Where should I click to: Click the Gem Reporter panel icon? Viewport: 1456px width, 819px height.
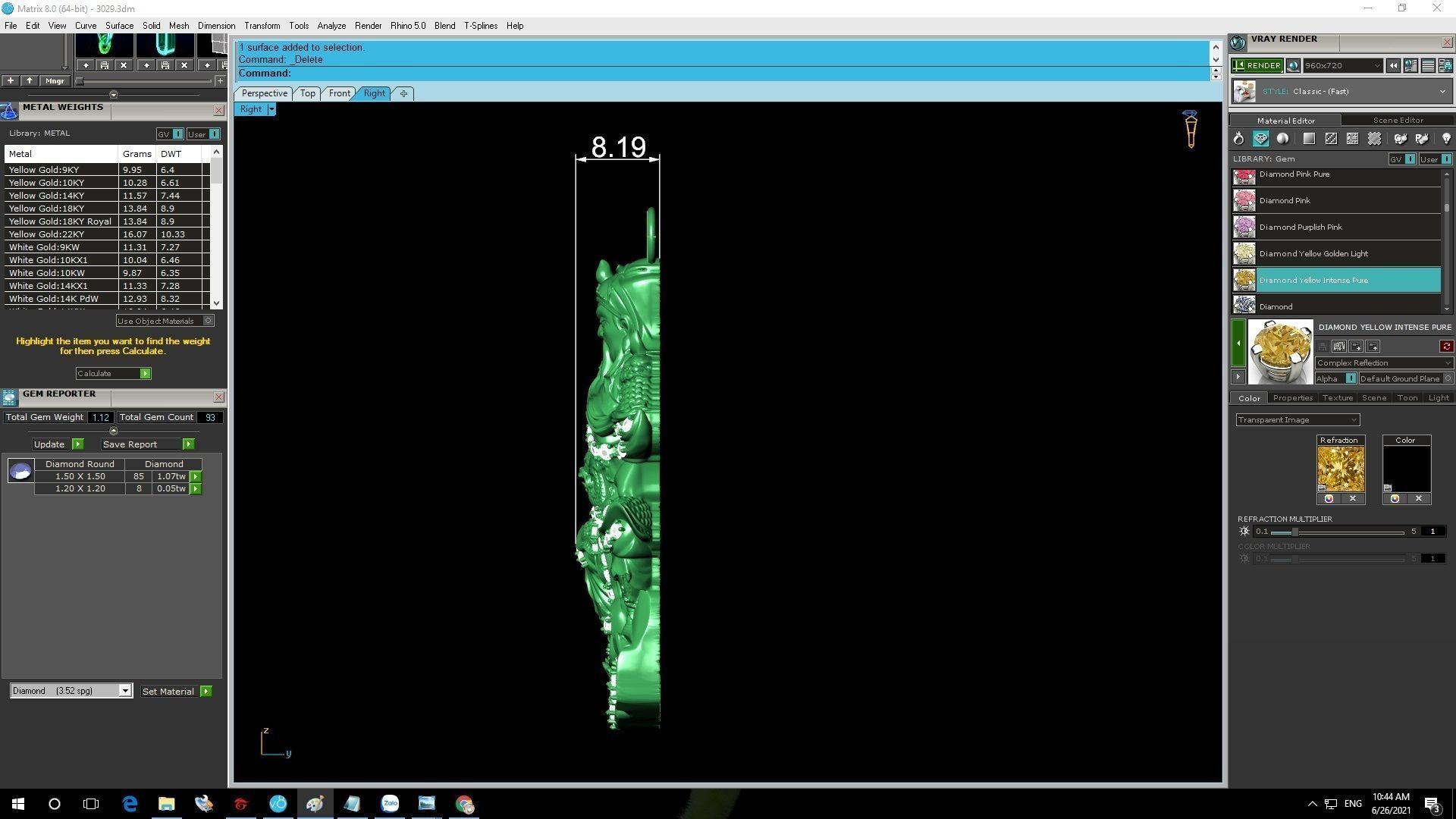click(9, 397)
